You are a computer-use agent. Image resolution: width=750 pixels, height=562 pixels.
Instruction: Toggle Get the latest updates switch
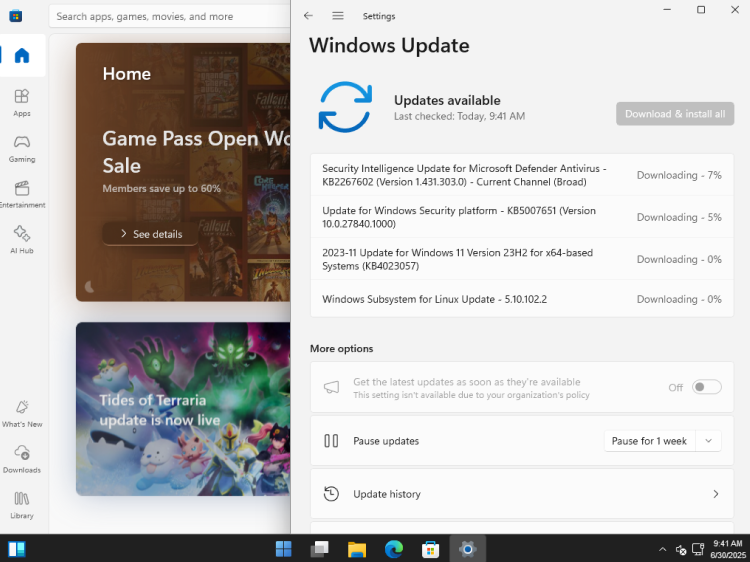click(x=706, y=387)
